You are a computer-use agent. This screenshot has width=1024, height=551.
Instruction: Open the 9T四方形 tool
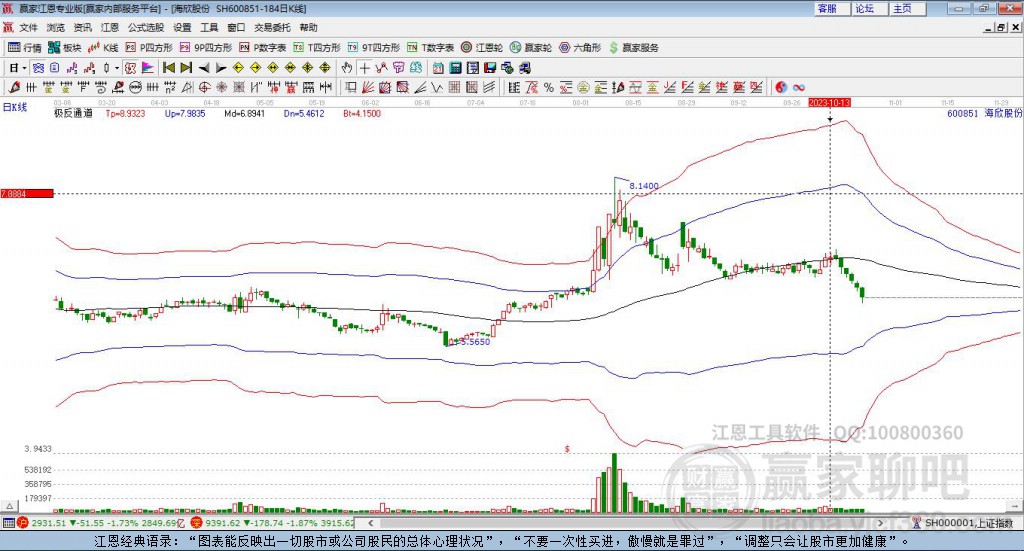pos(374,48)
